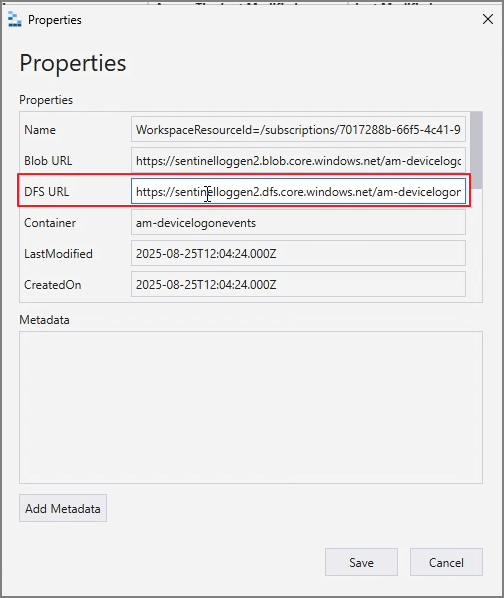Screen dimensions: 504x598
Task: Click the large "Properties" heading
Action: click(x=72, y=63)
